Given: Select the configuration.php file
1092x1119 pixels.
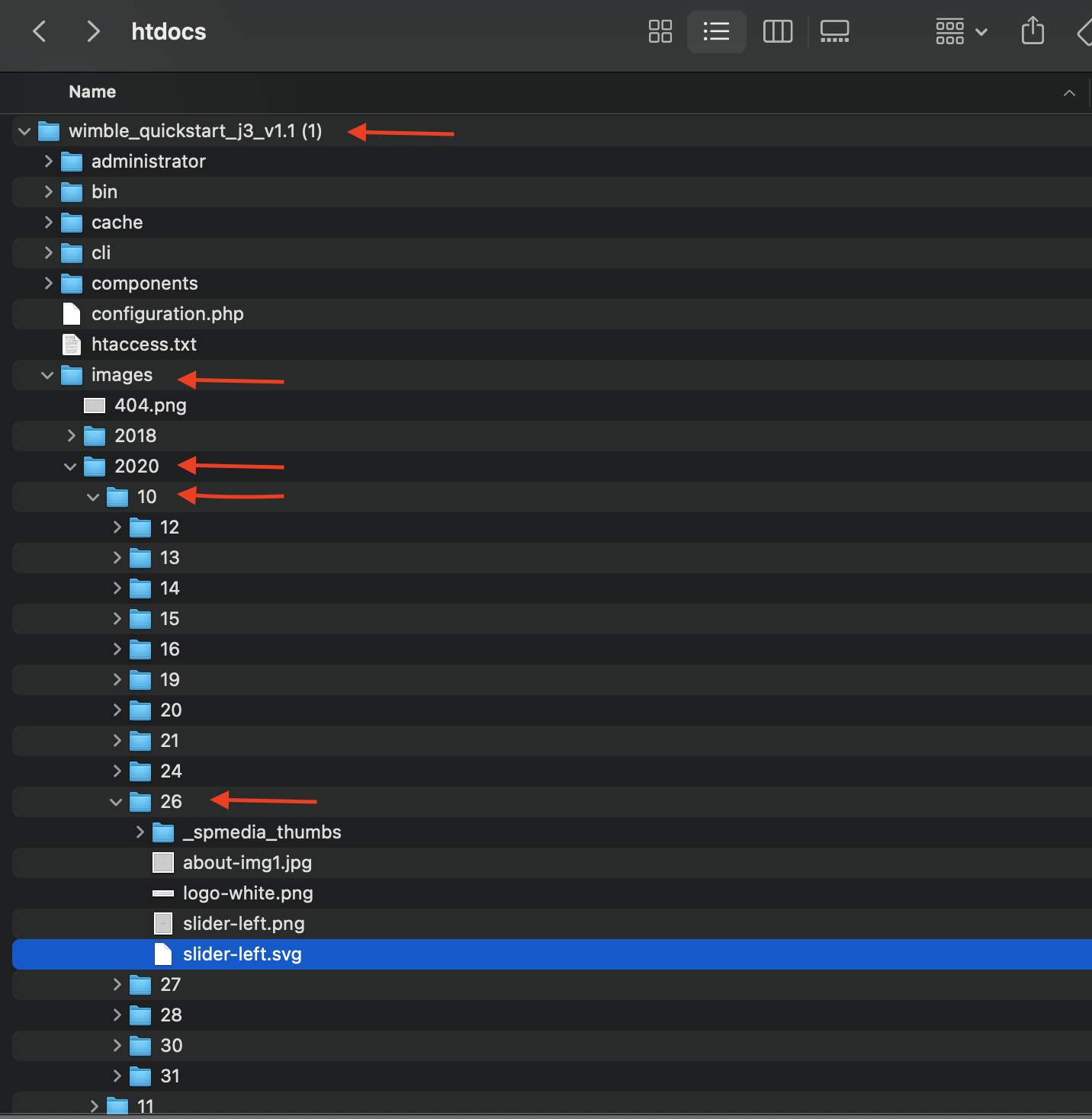Looking at the screenshot, I should pyautogui.click(x=167, y=313).
